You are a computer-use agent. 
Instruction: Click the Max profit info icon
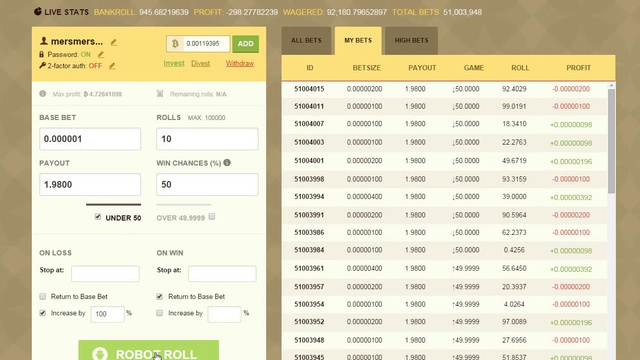click(43, 93)
